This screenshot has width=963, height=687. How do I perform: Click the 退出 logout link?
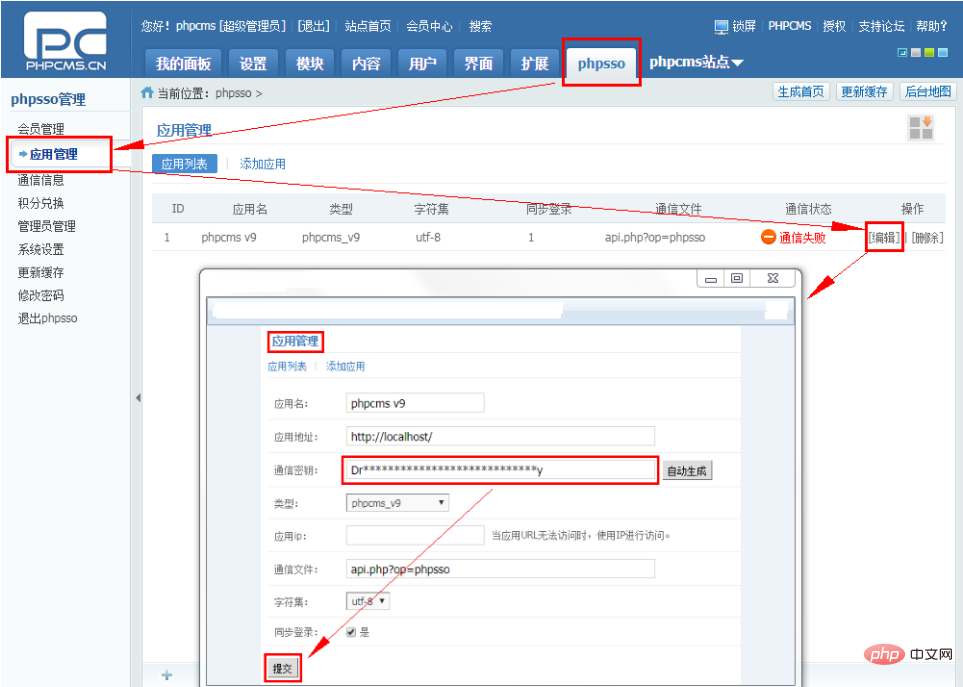tap(314, 26)
